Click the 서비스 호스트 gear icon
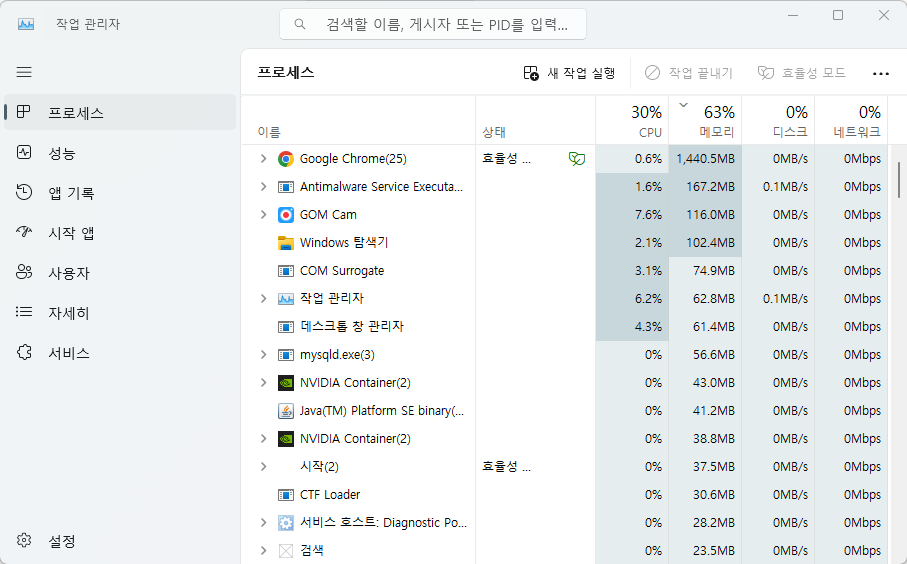Screen dimensions: 907x564 pos(286,523)
